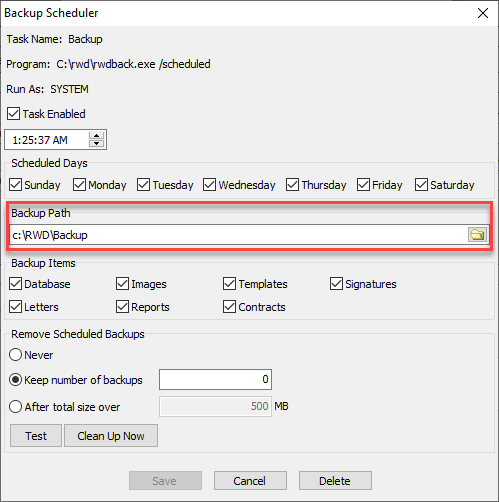499x502 pixels.
Task: Increase scheduled time with up arrow
Action: pos(97,135)
